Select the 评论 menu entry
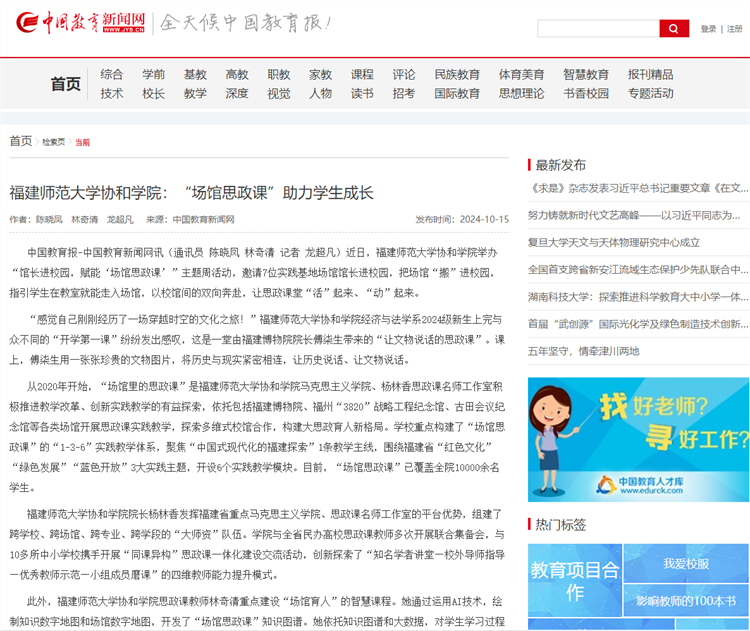Image resolution: width=750 pixels, height=631 pixels. [404, 74]
